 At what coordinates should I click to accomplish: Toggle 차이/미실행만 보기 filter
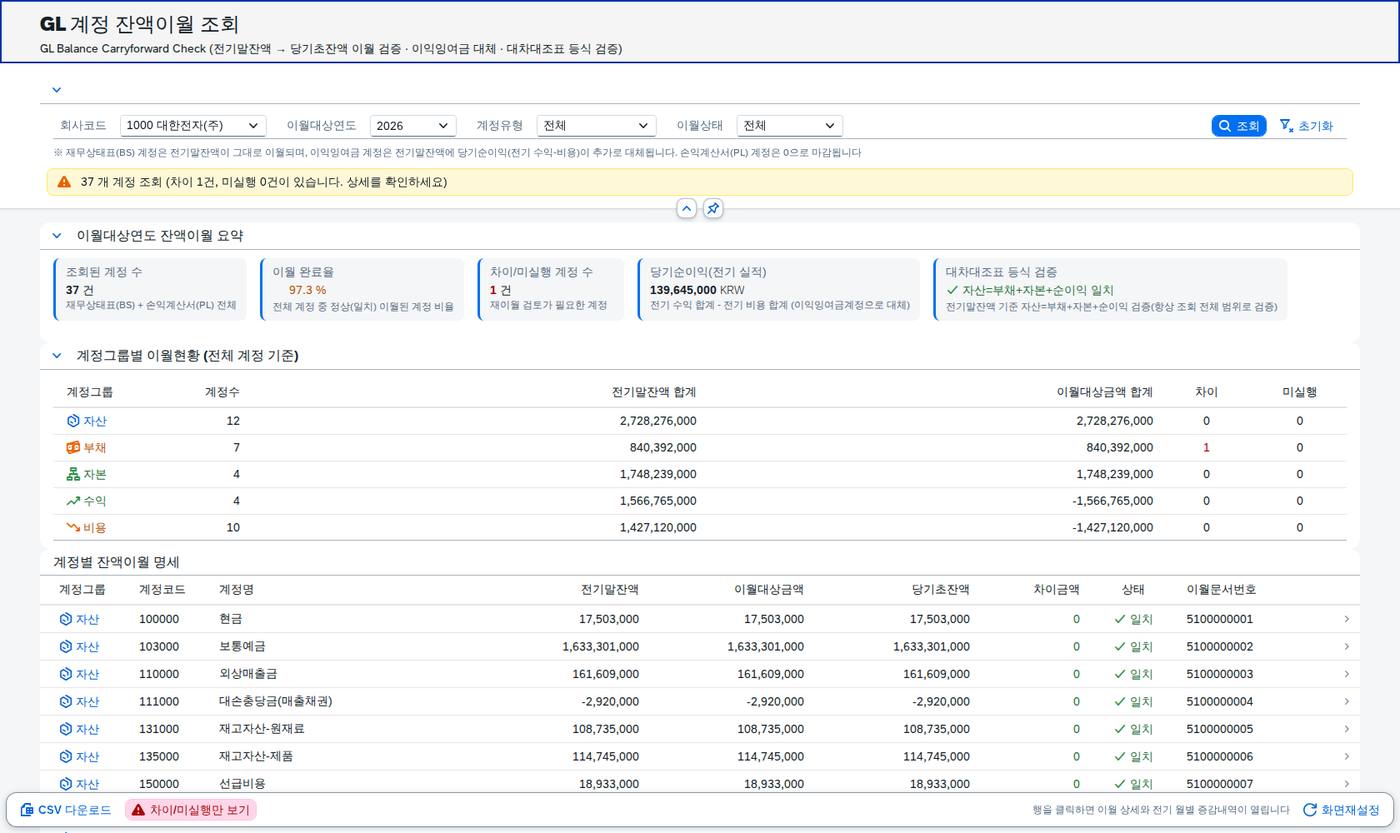coord(191,810)
